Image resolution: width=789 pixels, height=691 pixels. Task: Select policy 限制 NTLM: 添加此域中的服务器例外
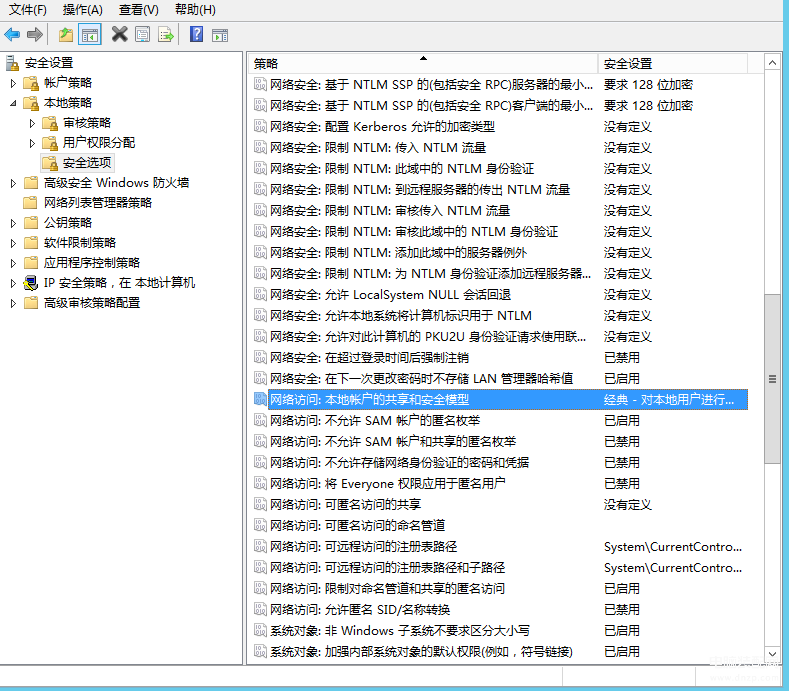click(x=399, y=253)
